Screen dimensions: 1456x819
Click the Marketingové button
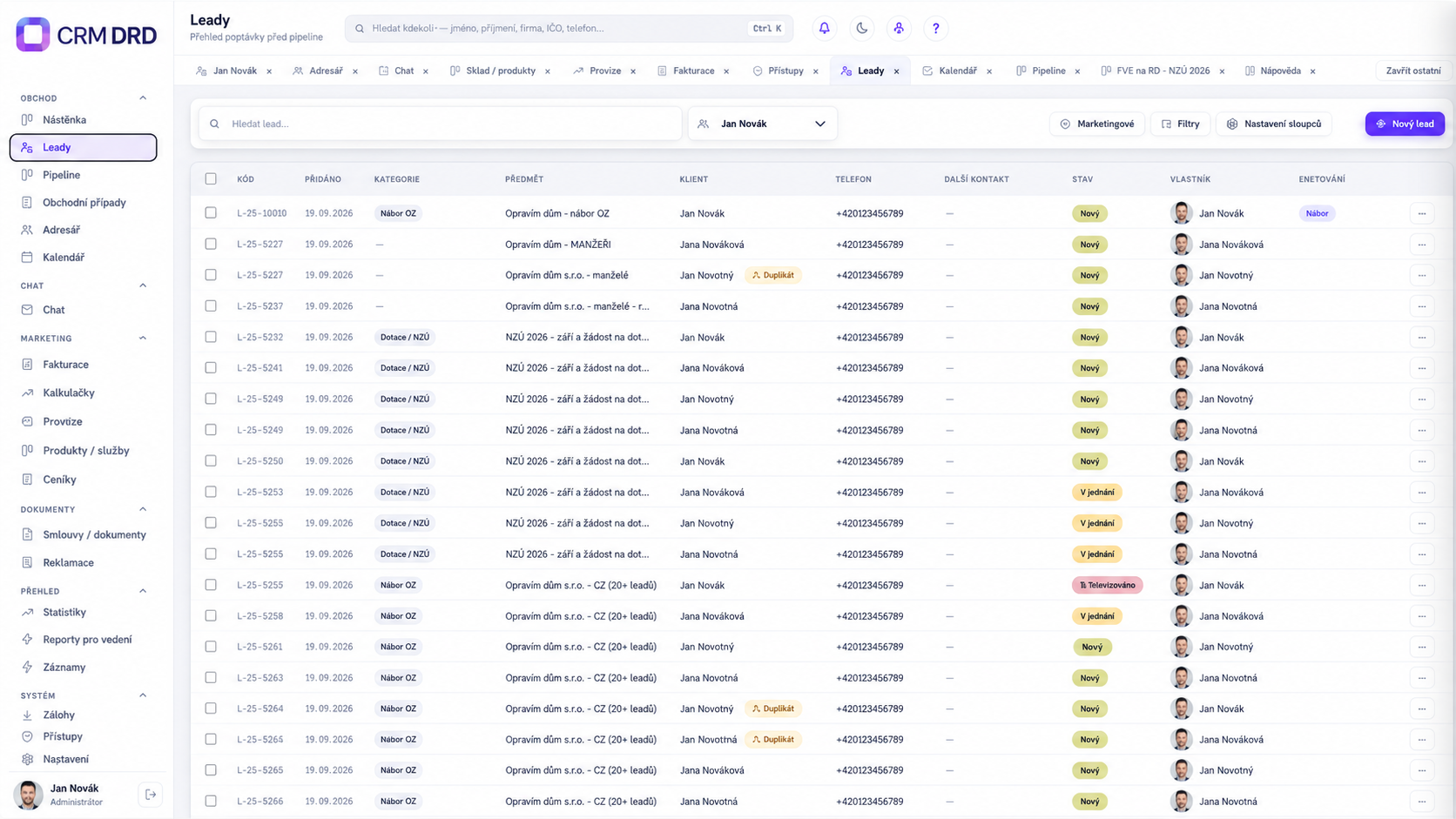(x=1097, y=124)
